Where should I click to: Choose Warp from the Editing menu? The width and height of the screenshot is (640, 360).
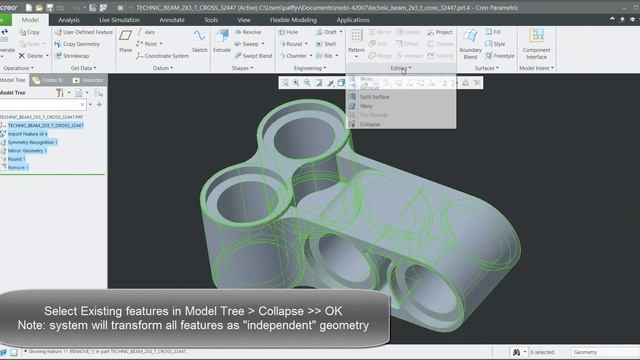click(366, 106)
